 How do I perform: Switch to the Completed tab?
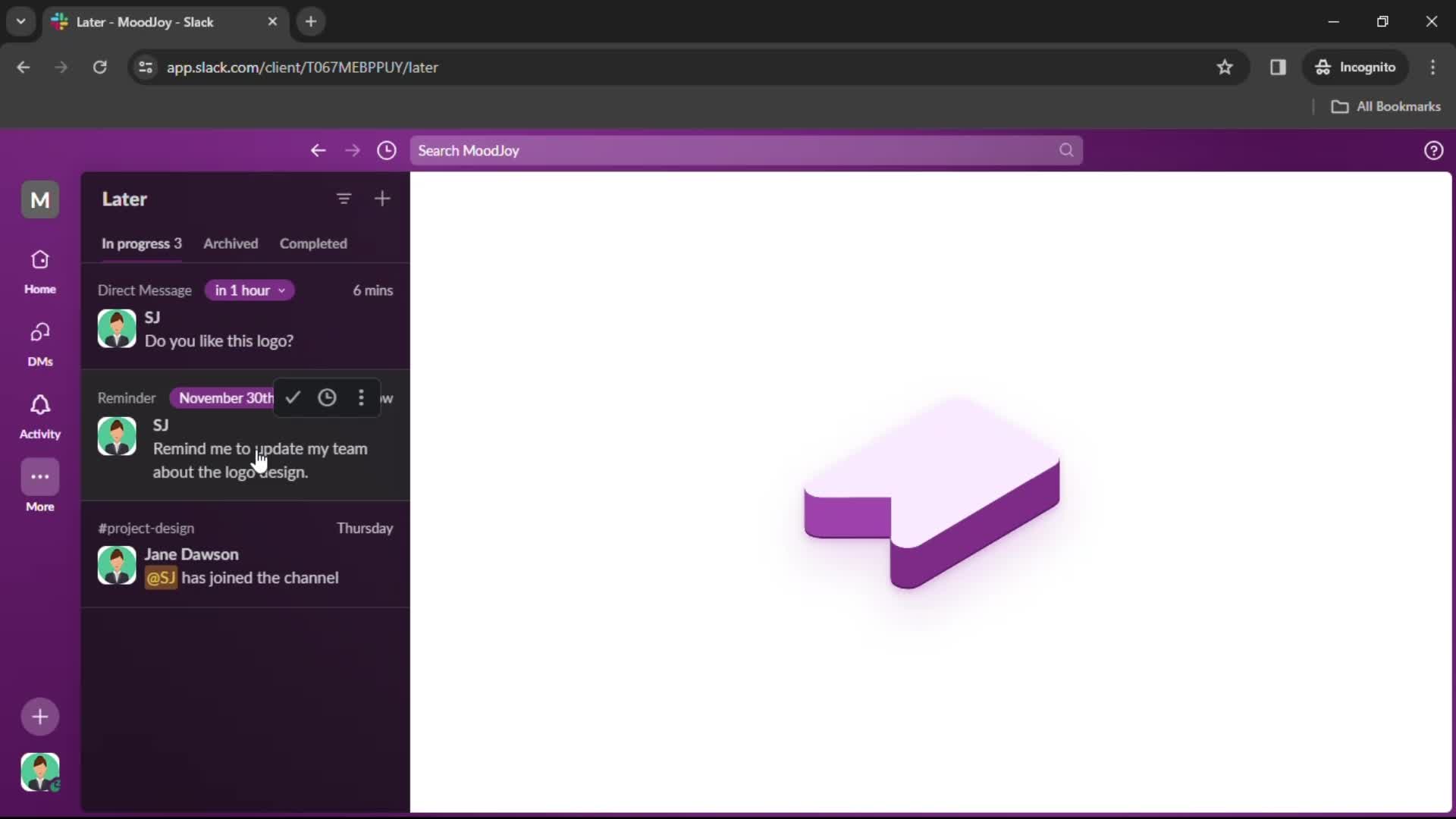[313, 243]
